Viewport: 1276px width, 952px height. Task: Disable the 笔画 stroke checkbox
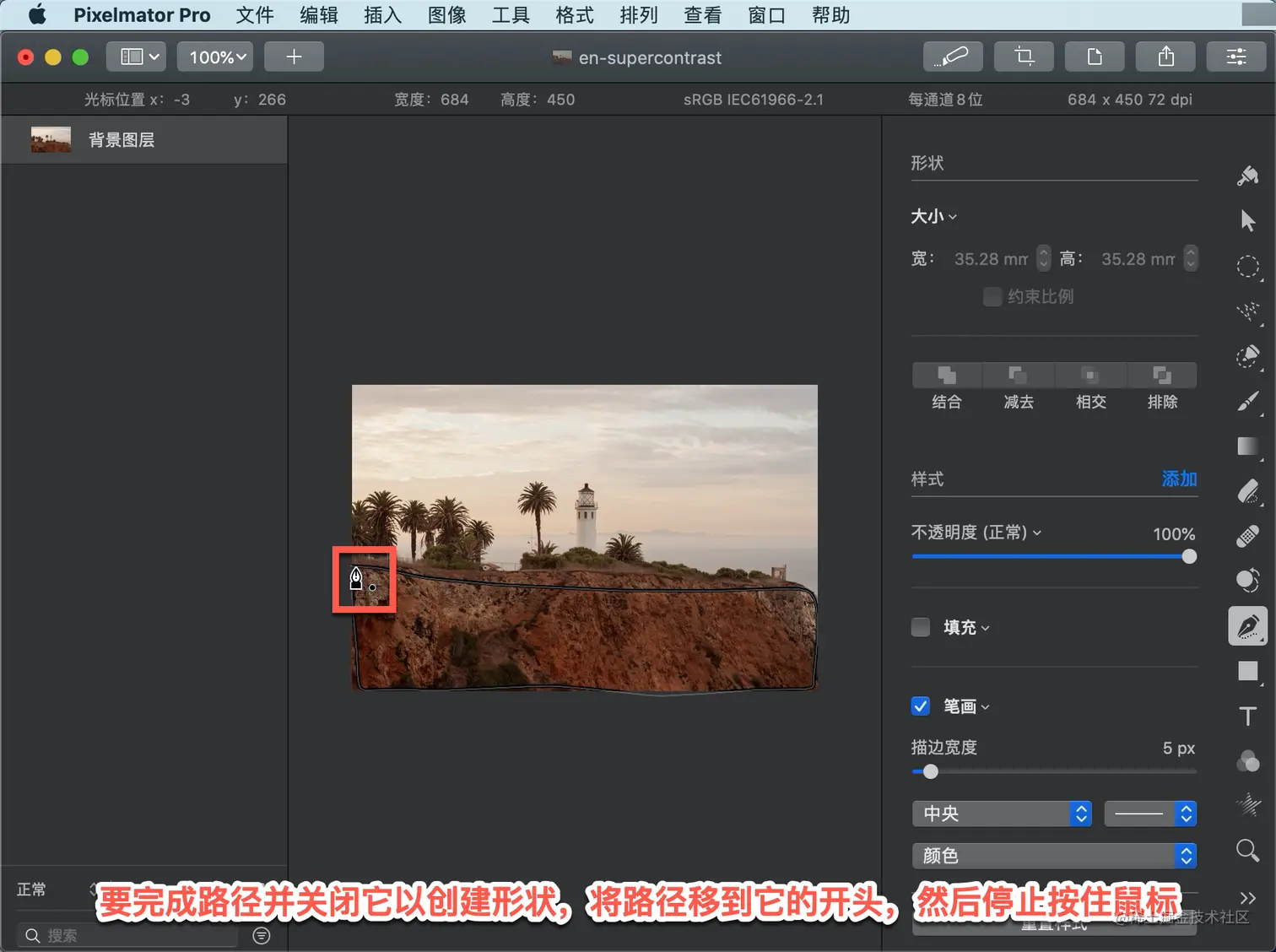(921, 706)
